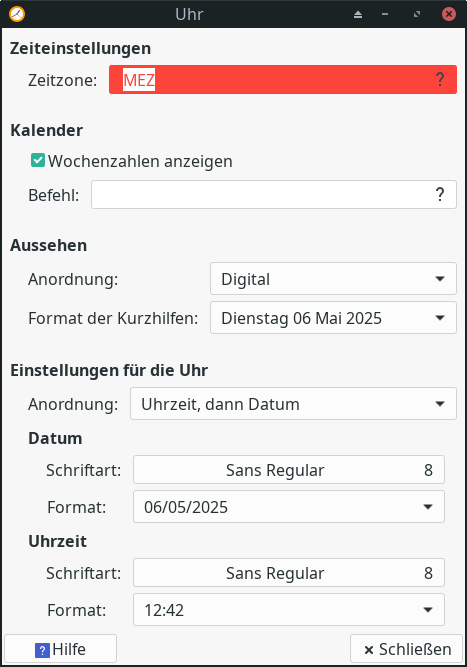Screen dimensions: 467x667
Task: Click the Uhr window title text
Action: point(189,14)
